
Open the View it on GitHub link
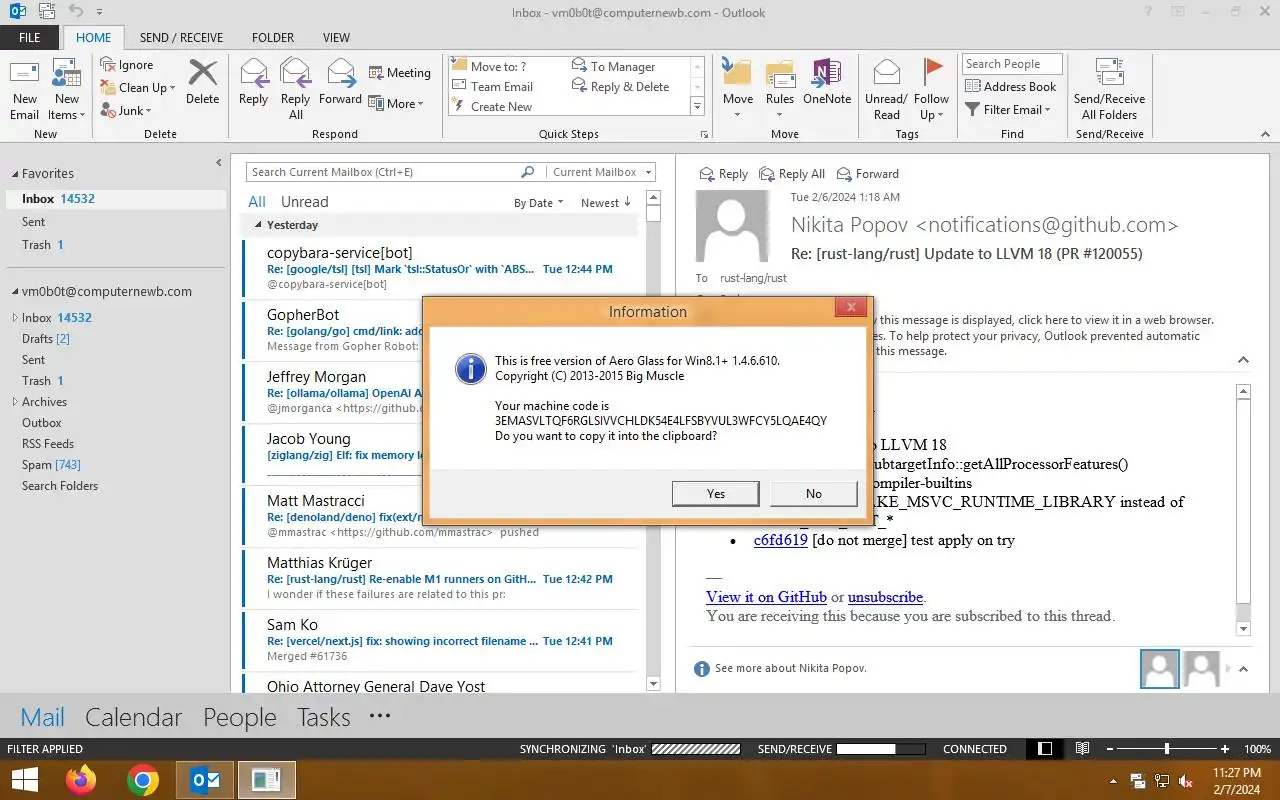pos(766,597)
